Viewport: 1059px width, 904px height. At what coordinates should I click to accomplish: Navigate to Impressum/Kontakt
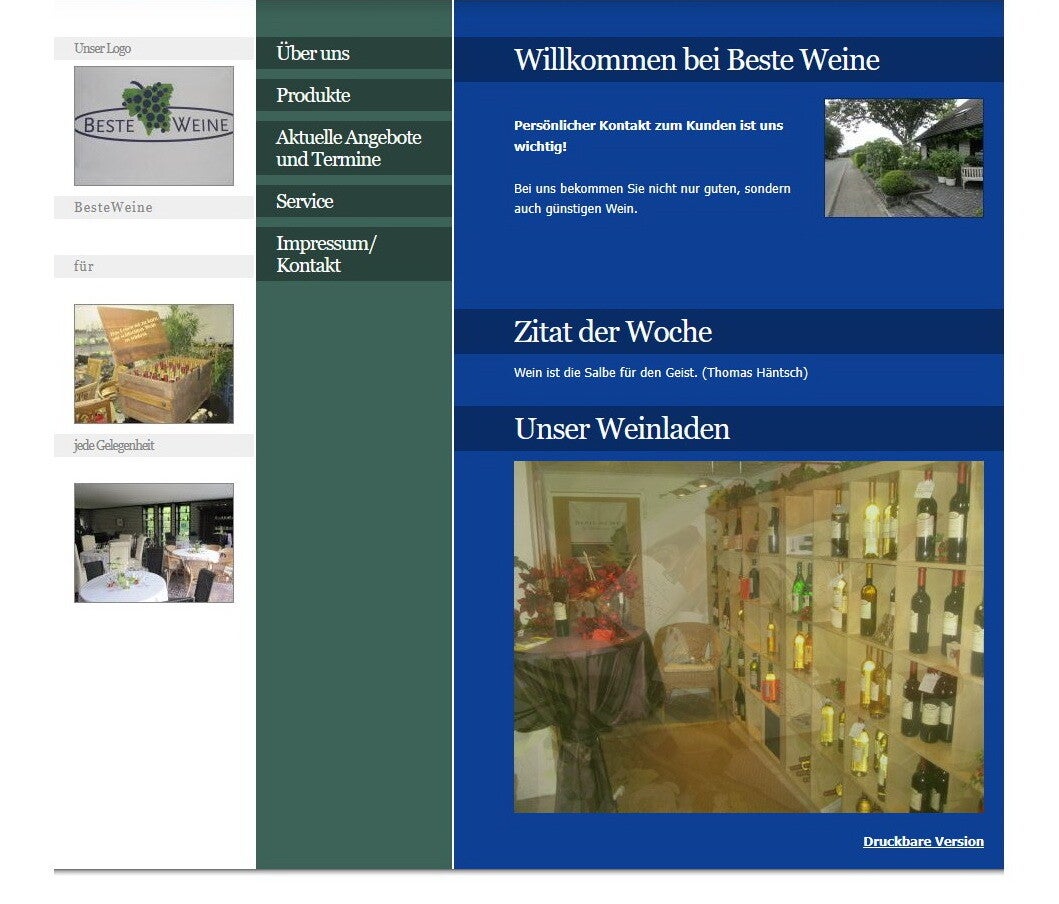pyautogui.click(x=326, y=254)
